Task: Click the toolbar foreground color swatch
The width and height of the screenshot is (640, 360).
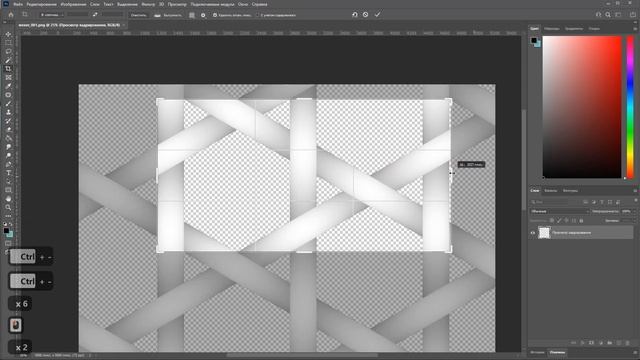Action: coord(6,231)
